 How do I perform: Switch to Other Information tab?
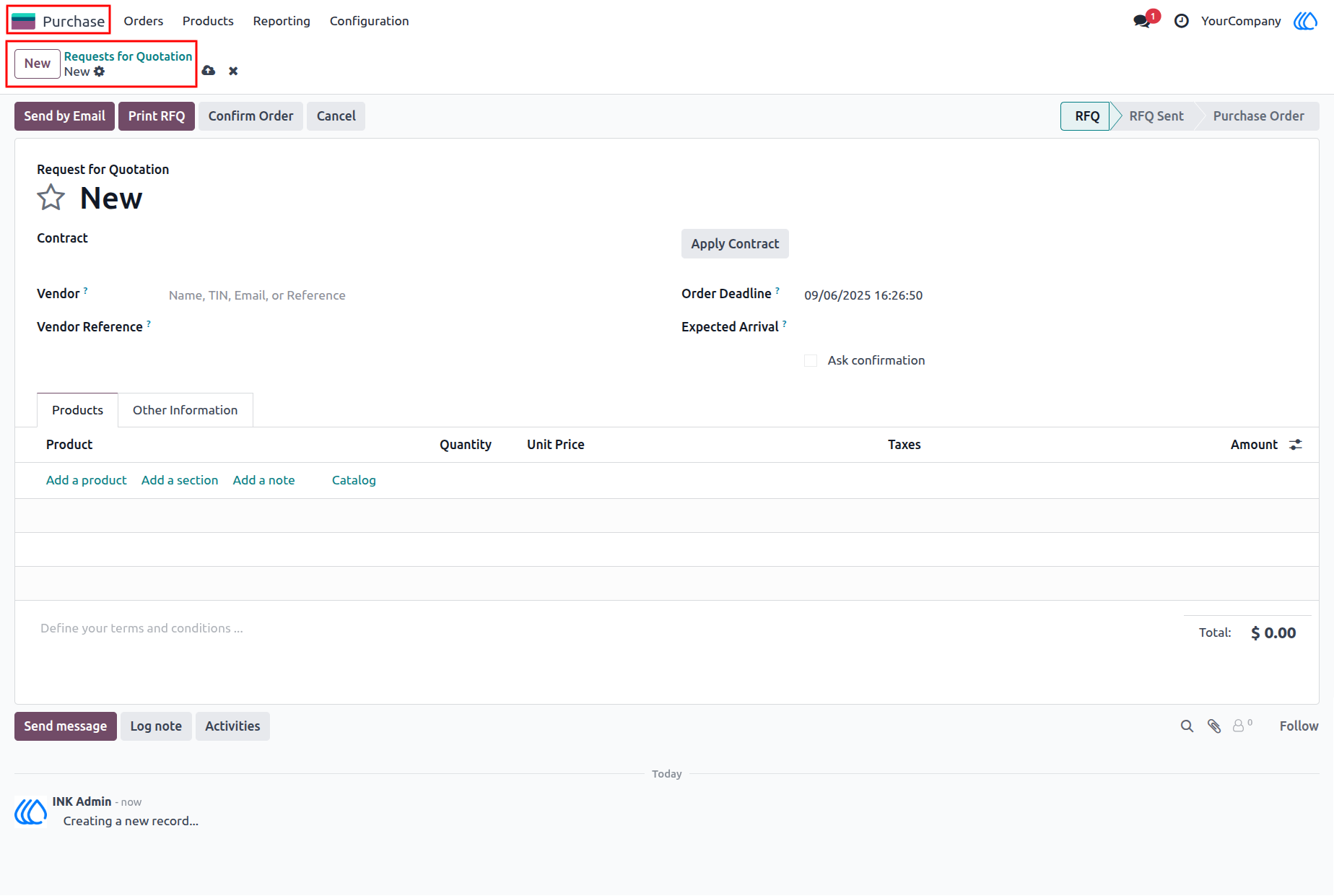186,410
